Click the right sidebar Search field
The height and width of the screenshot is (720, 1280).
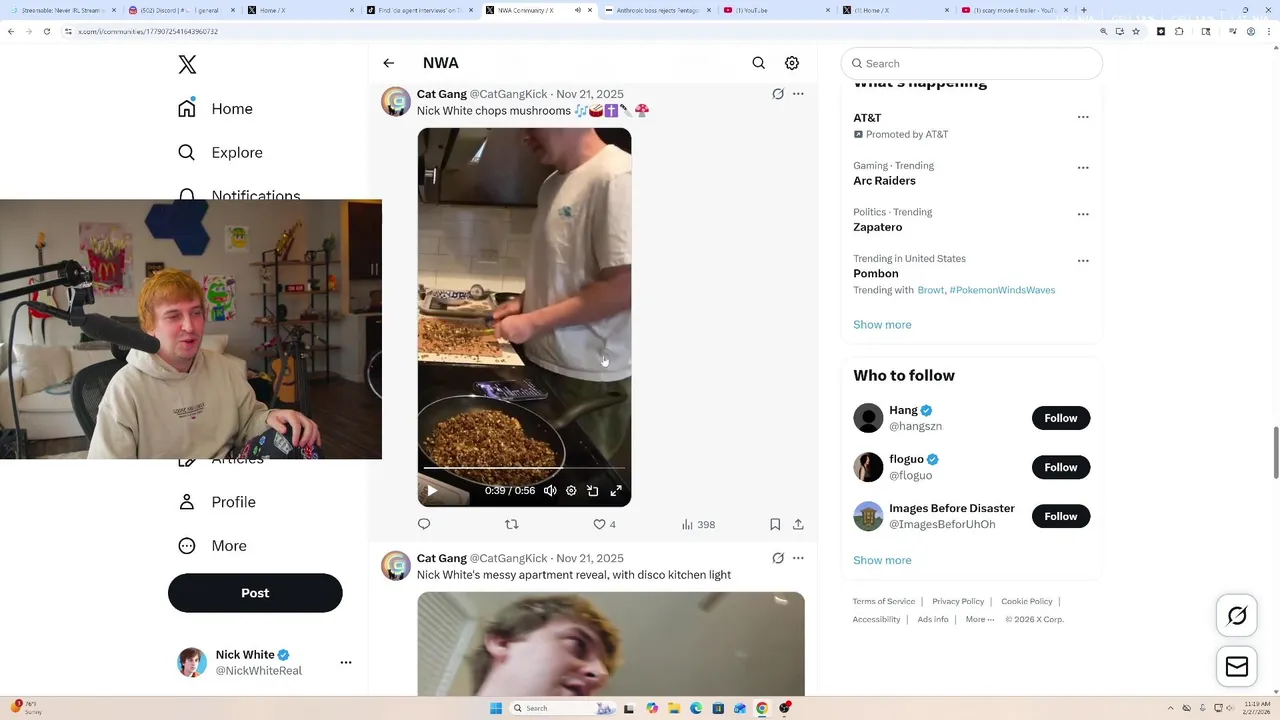coord(972,63)
